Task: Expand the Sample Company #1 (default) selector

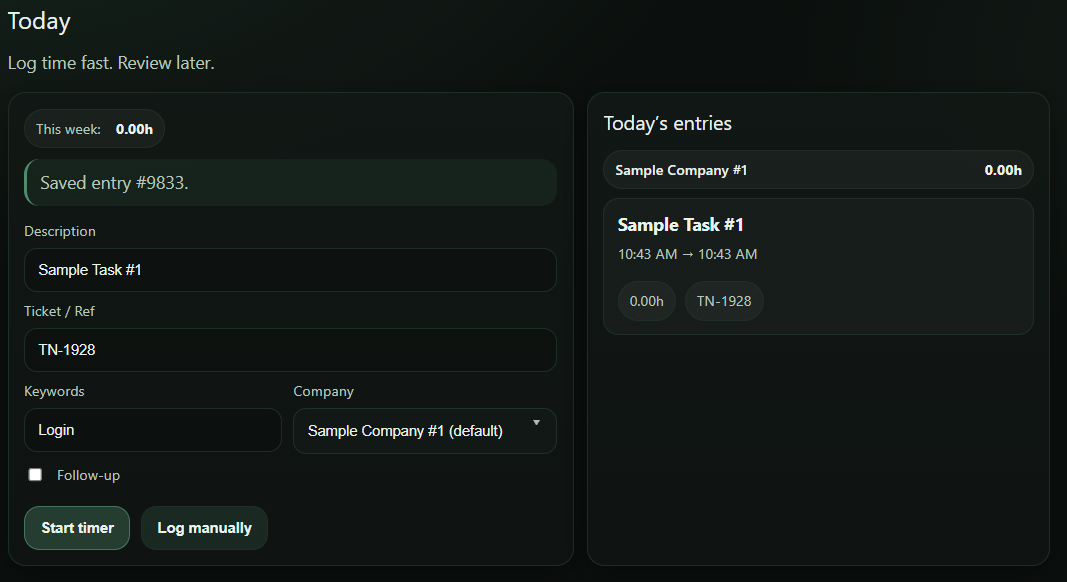Action: pyautogui.click(x=424, y=430)
